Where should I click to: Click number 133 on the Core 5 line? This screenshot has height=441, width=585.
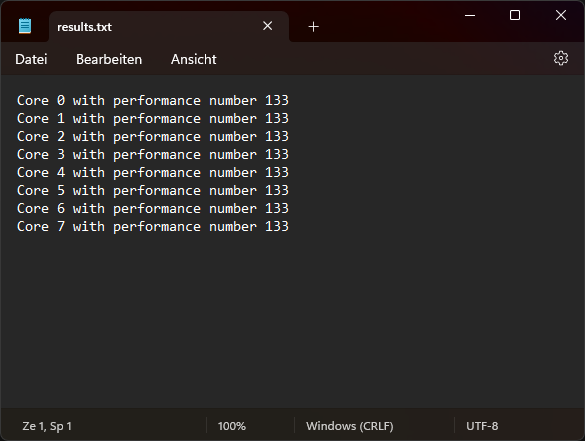click(x=277, y=190)
